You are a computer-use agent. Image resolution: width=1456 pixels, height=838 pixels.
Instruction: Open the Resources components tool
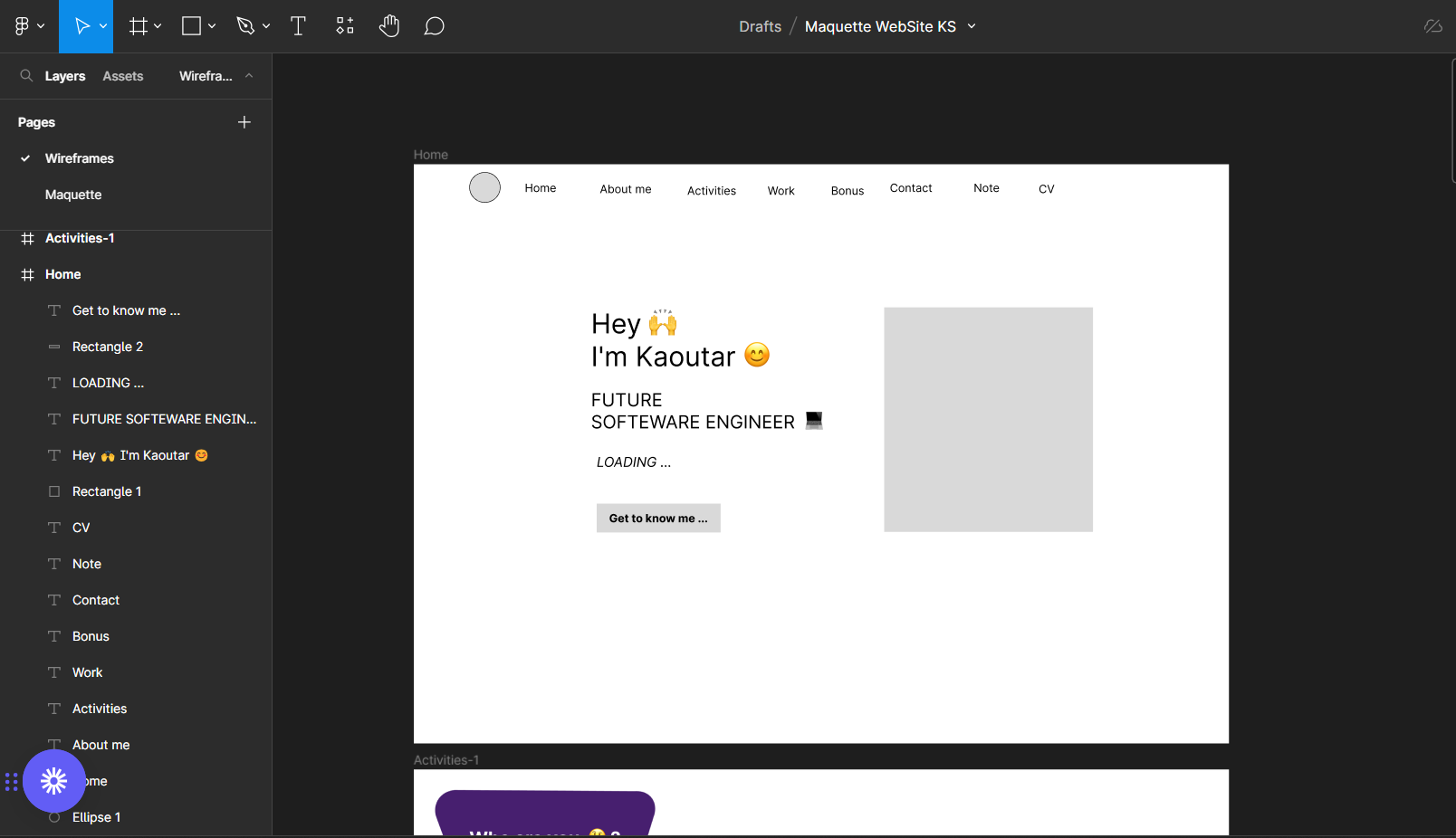tap(345, 26)
